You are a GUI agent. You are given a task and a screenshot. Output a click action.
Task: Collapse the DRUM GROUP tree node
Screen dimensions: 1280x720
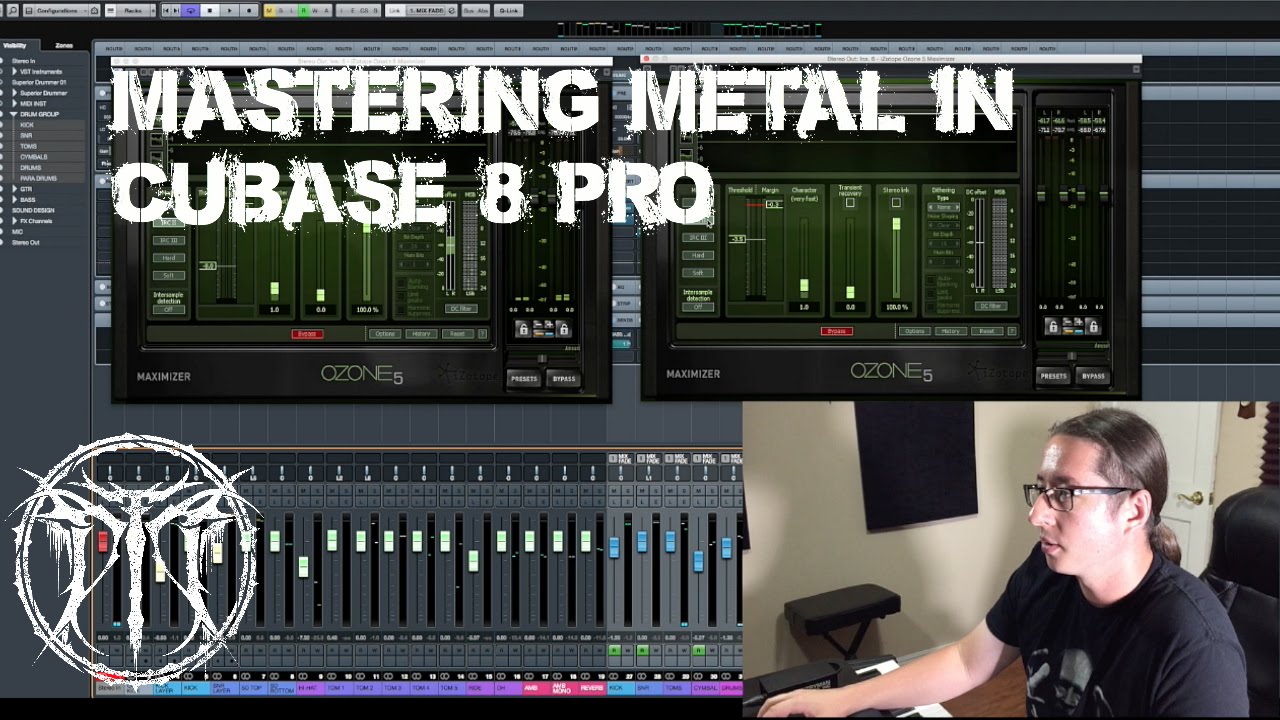coord(14,114)
